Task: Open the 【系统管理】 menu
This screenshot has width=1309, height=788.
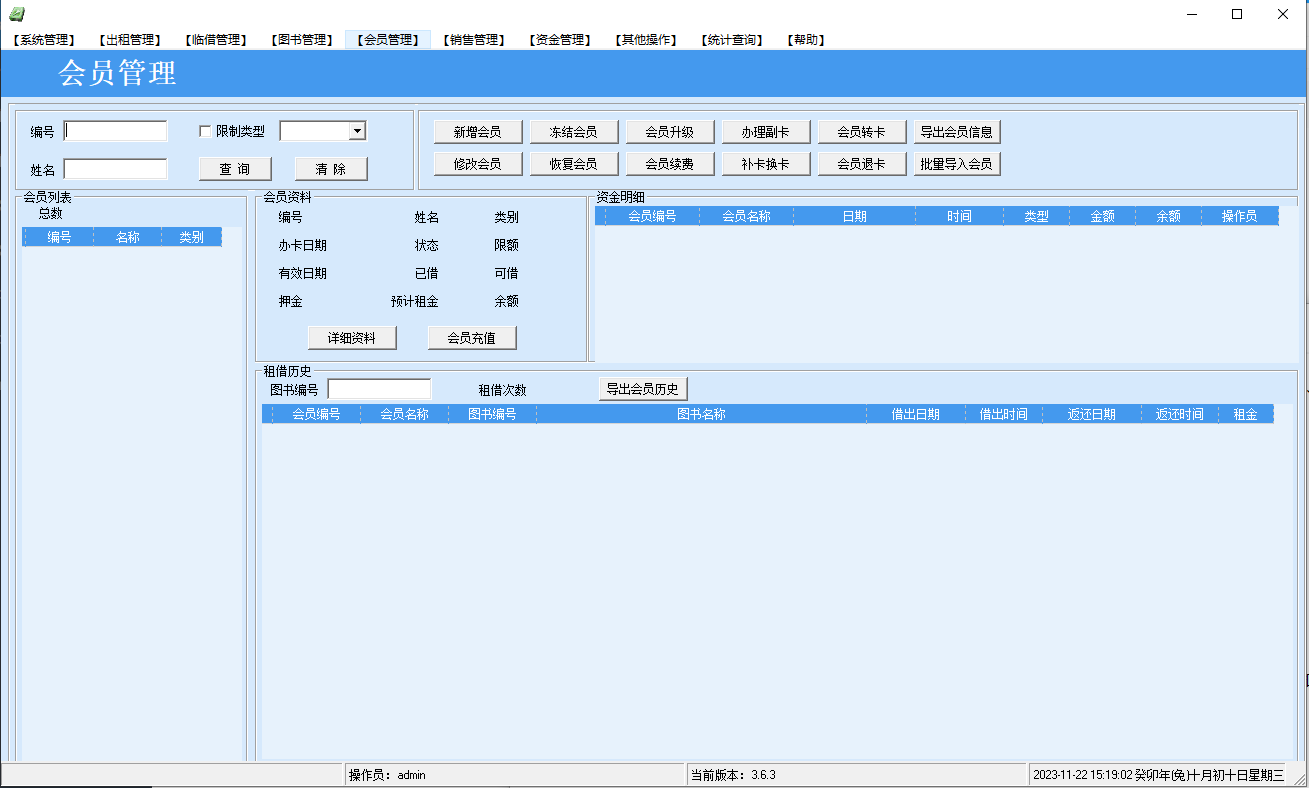Action: point(43,40)
